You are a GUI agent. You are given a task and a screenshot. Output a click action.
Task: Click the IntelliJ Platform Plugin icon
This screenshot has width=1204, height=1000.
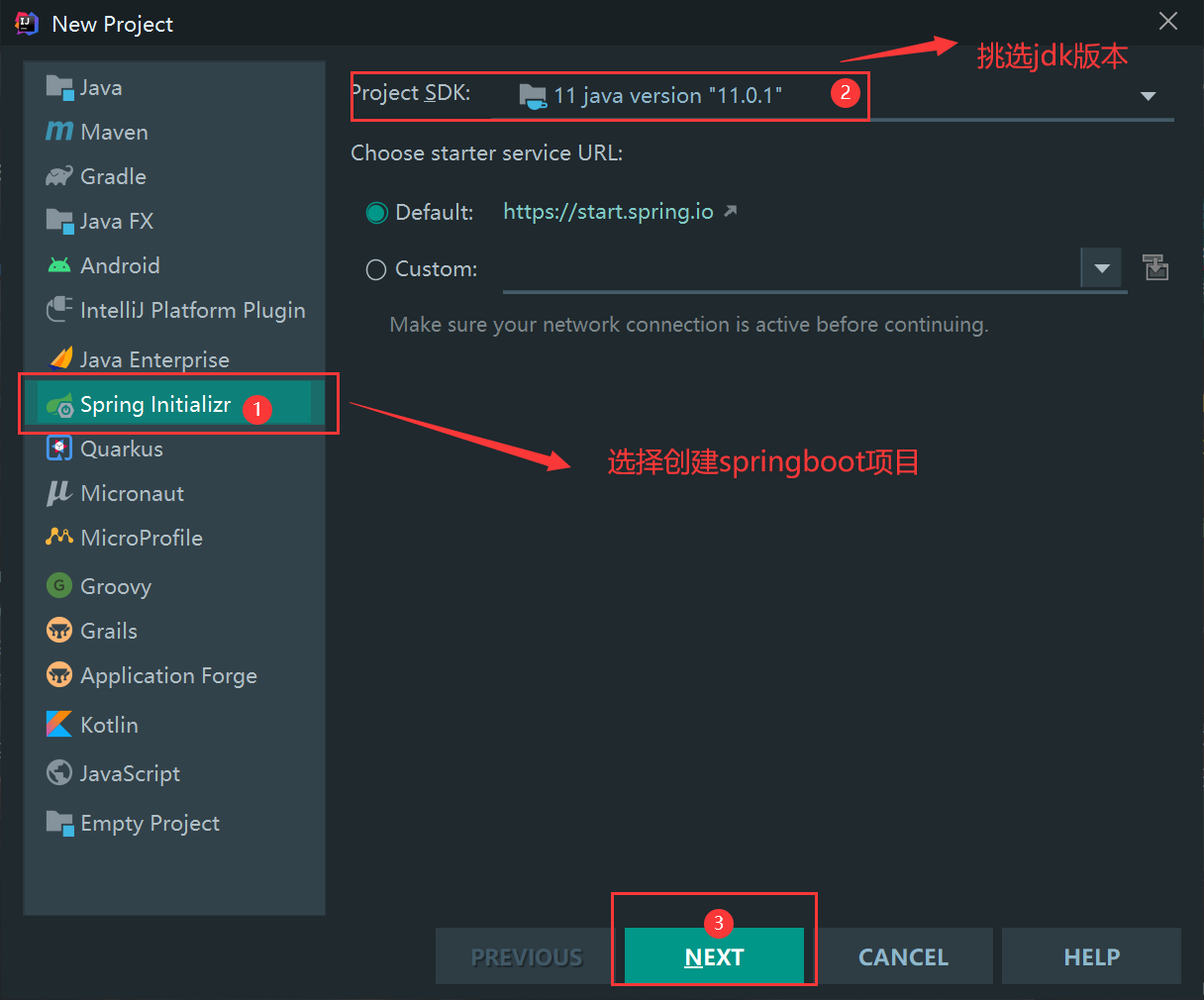(59, 310)
